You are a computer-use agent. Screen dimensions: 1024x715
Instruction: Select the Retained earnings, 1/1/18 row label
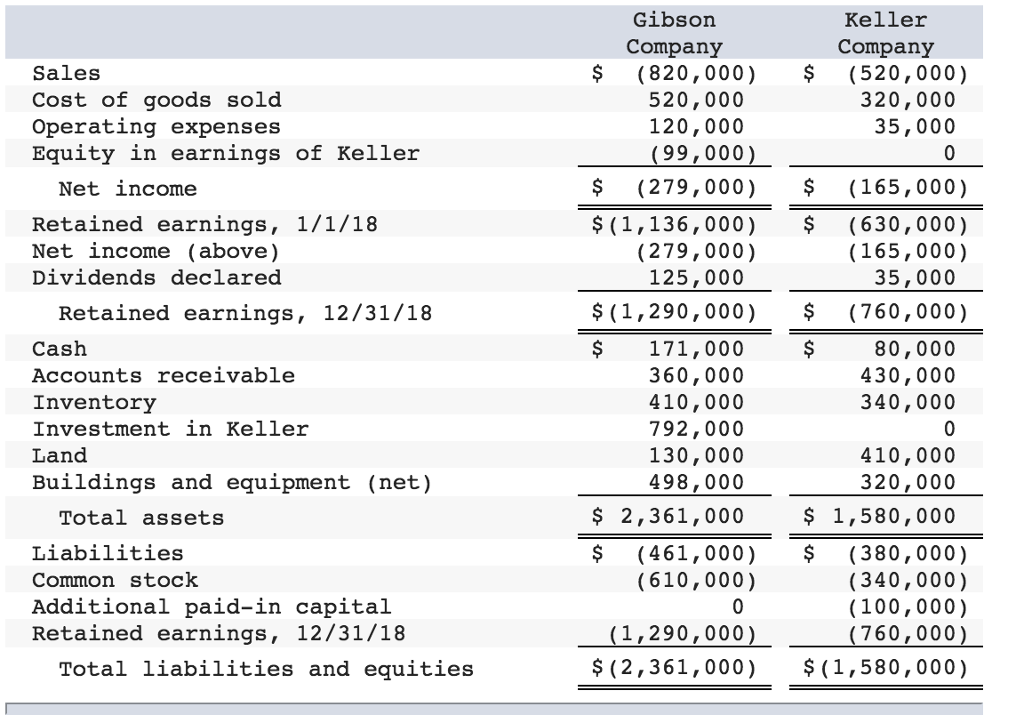[205, 224]
